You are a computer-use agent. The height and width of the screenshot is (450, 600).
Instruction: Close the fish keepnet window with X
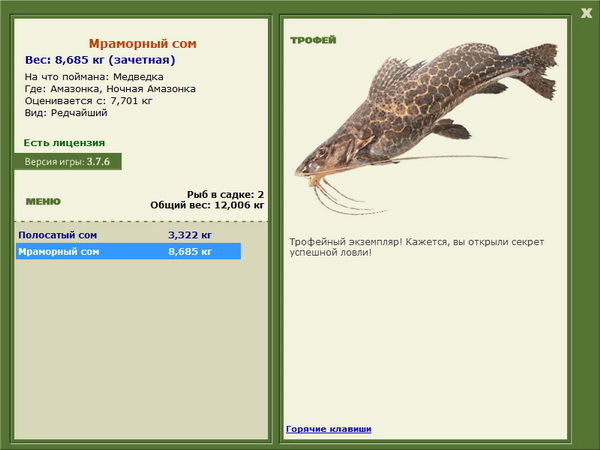586,13
